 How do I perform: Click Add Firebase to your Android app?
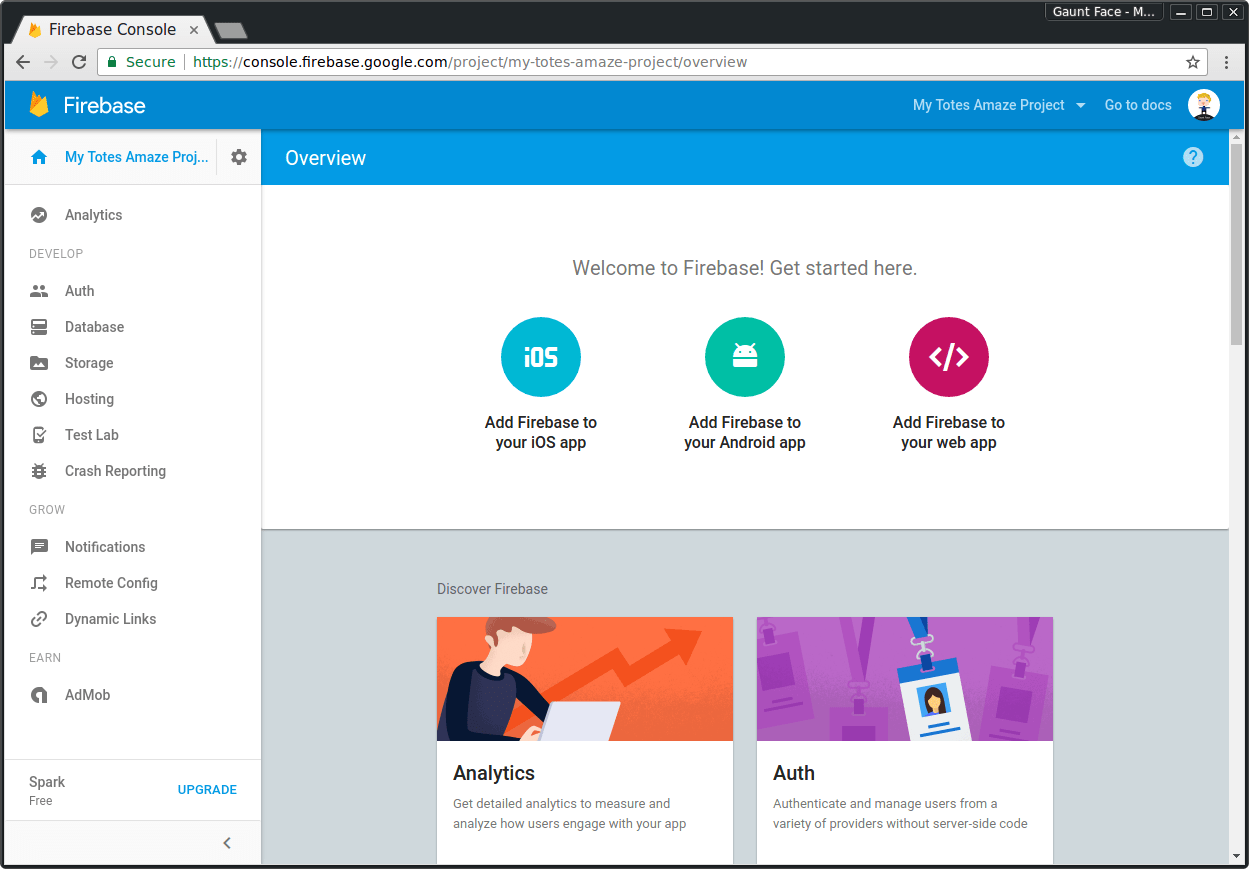[744, 386]
